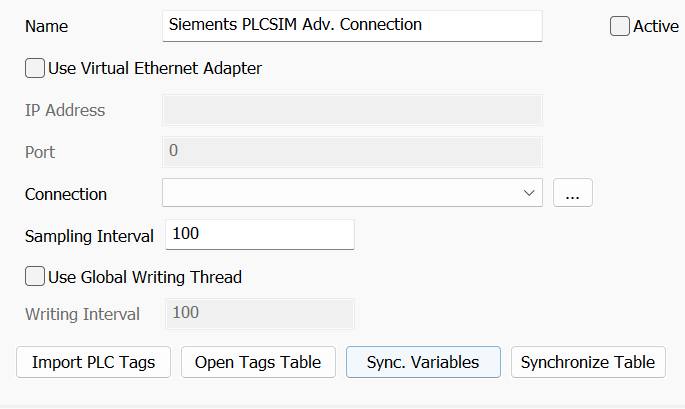The height and width of the screenshot is (409, 685).
Task: Open the Tags Table
Action: [258, 362]
